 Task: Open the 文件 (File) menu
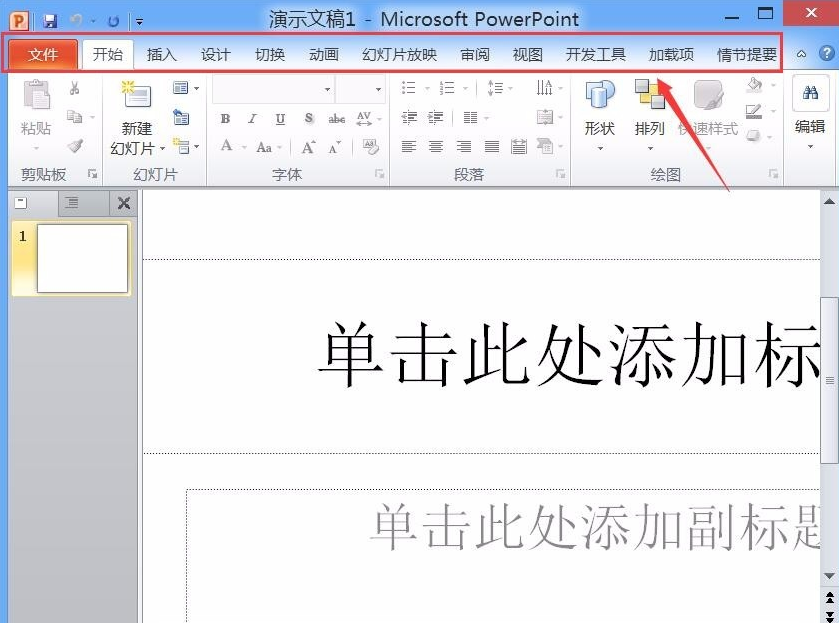click(x=42, y=54)
